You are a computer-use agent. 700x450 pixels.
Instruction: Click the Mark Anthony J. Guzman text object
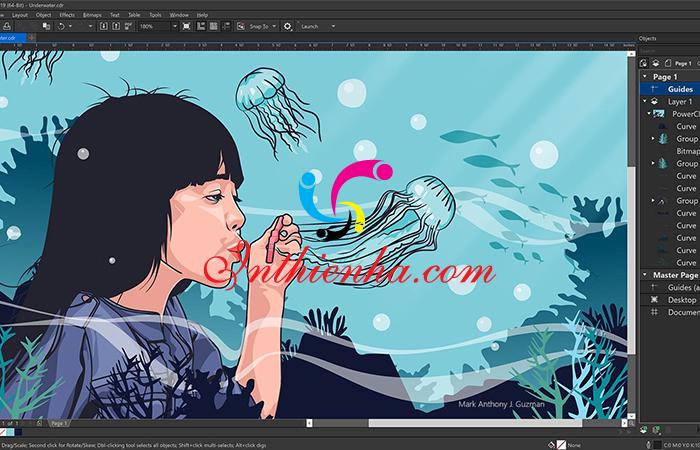click(x=501, y=404)
